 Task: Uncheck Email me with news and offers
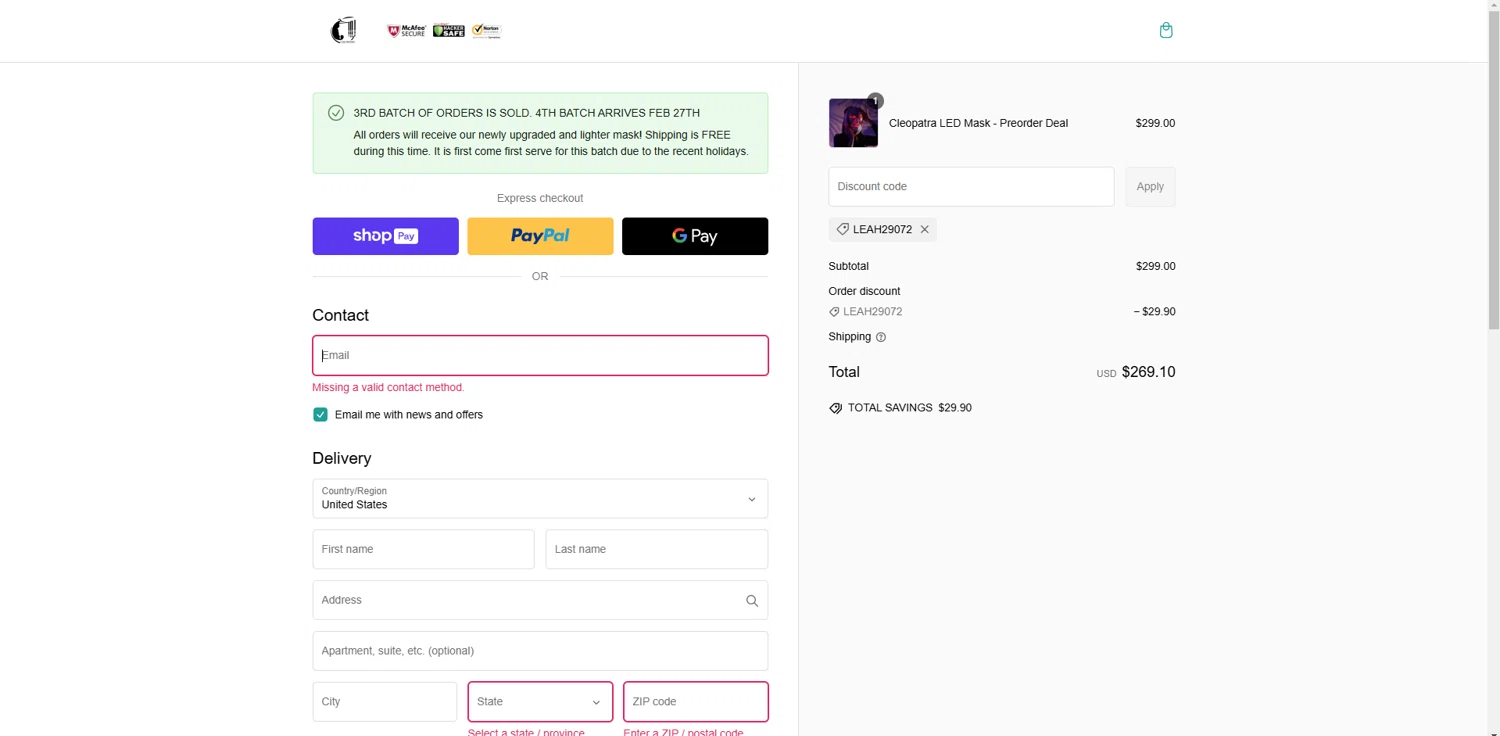pos(320,414)
